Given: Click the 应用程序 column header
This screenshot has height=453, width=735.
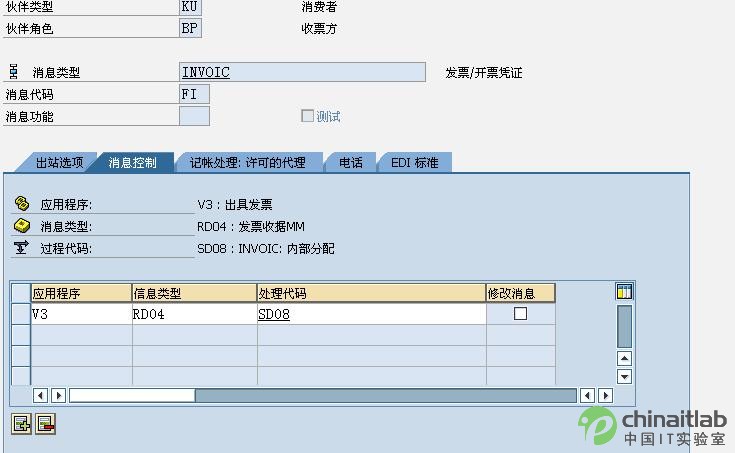Looking at the screenshot, I should 82,293.
